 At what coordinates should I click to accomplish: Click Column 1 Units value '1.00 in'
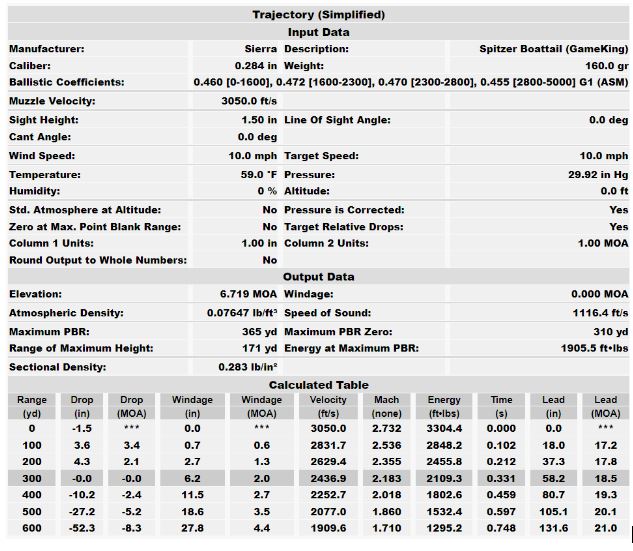point(259,243)
